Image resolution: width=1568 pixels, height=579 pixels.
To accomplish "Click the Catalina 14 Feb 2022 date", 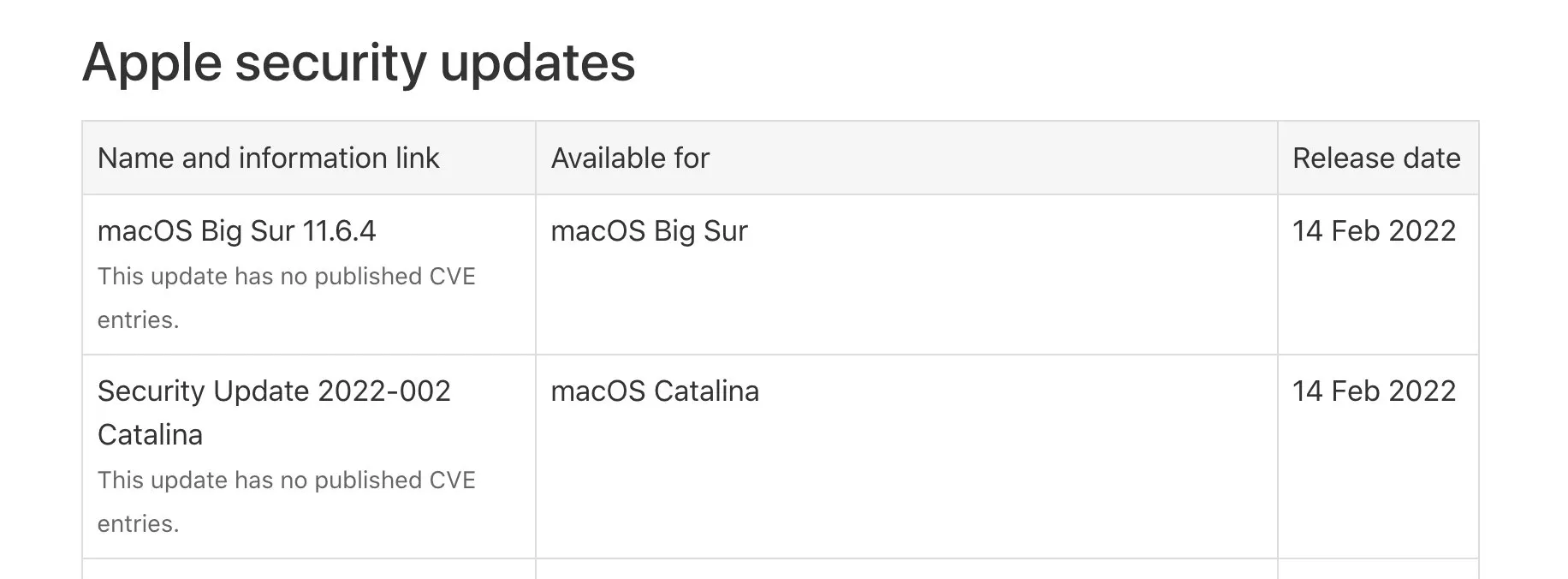I will click(x=1374, y=391).
